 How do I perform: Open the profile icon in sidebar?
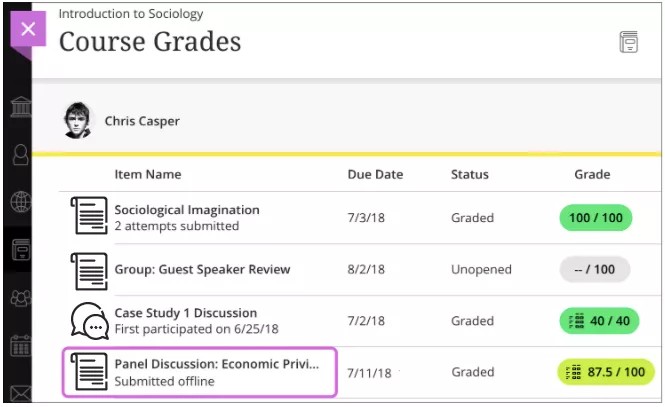point(20,154)
